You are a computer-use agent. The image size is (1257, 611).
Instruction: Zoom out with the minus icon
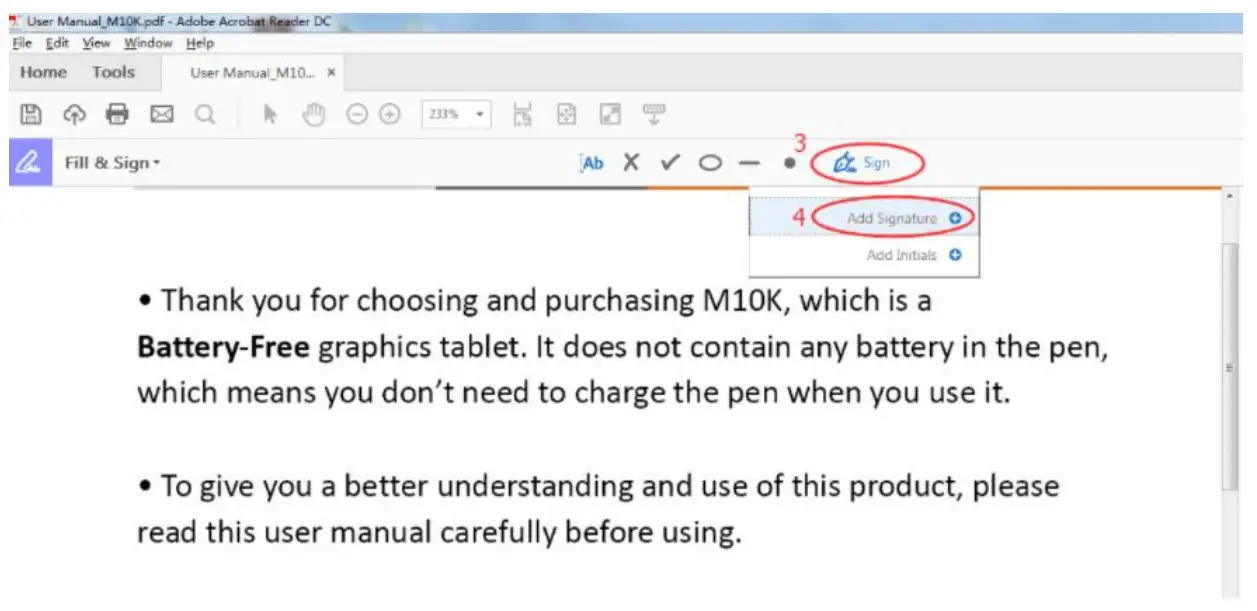point(358,114)
